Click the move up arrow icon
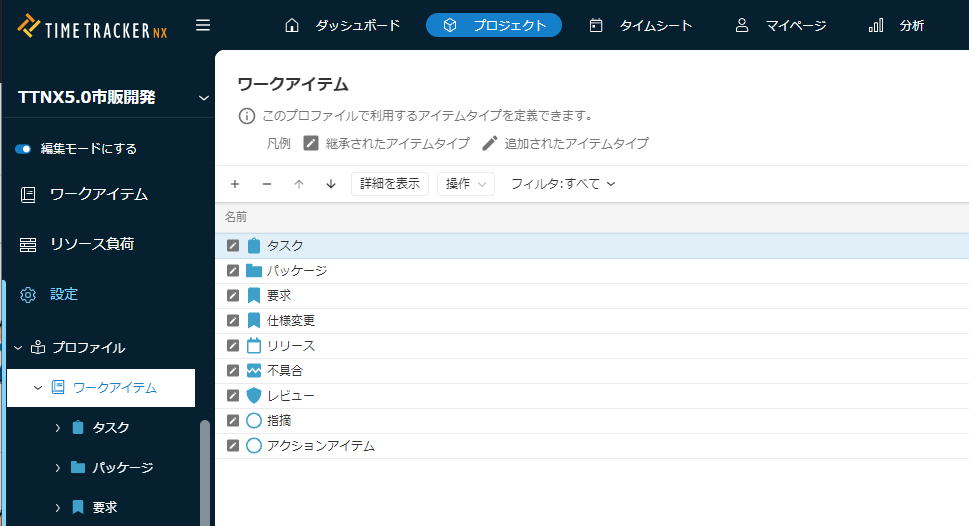The height and width of the screenshot is (526, 969). (x=299, y=184)
